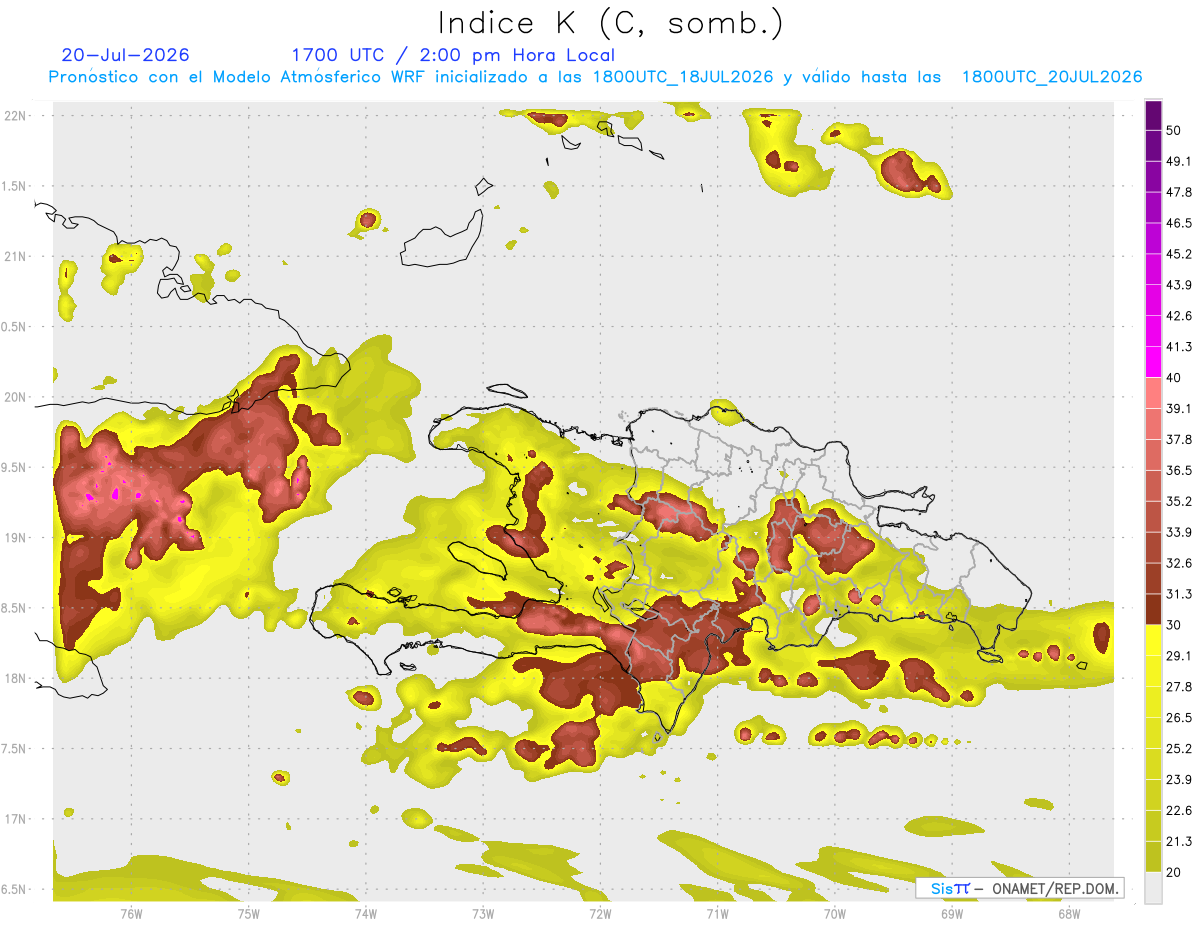
Task: Click the '71W' longitude label
Action: coord(717,914)
